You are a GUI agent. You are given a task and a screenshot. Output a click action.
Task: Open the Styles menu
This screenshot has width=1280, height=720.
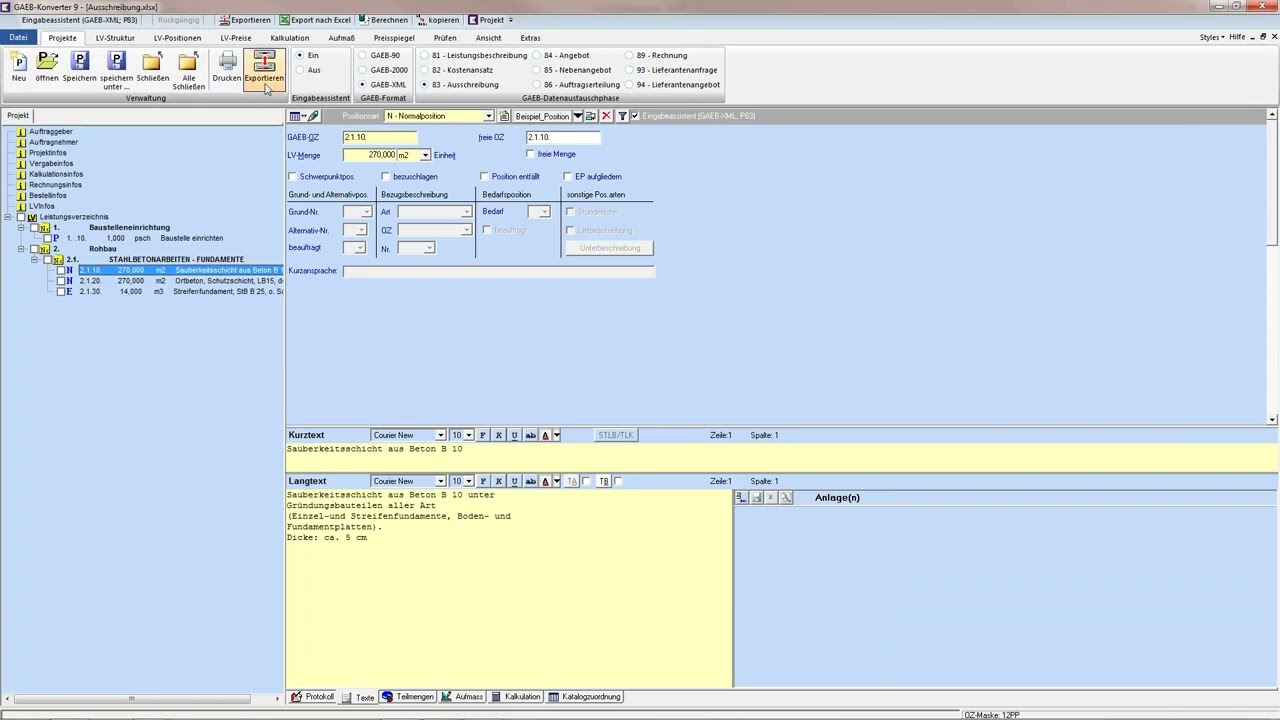[1212, 37]
